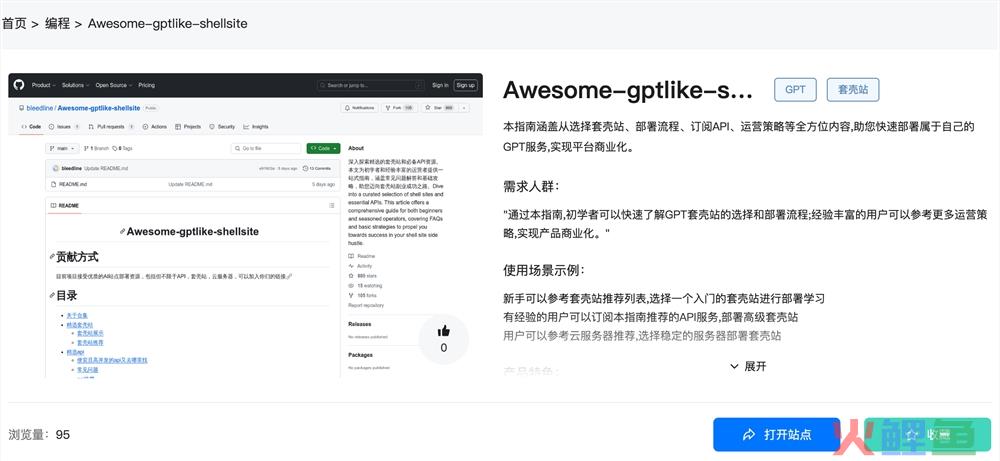Click the GitHub logo in the preview

click(x=19, y=85)
